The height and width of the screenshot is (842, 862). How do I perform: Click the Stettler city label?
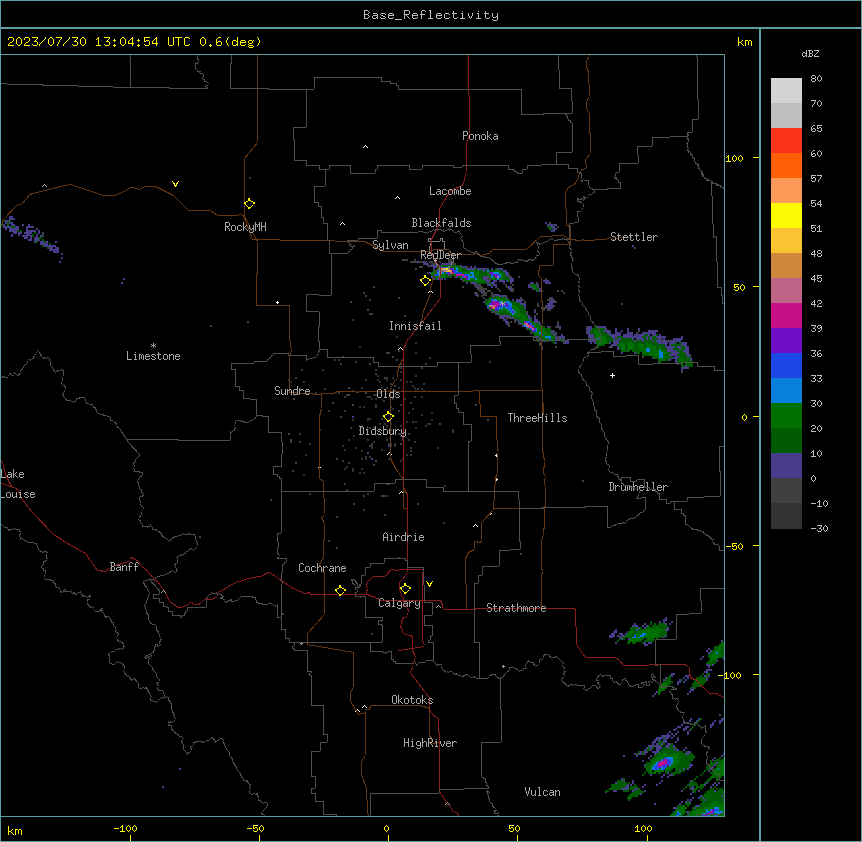633,237
